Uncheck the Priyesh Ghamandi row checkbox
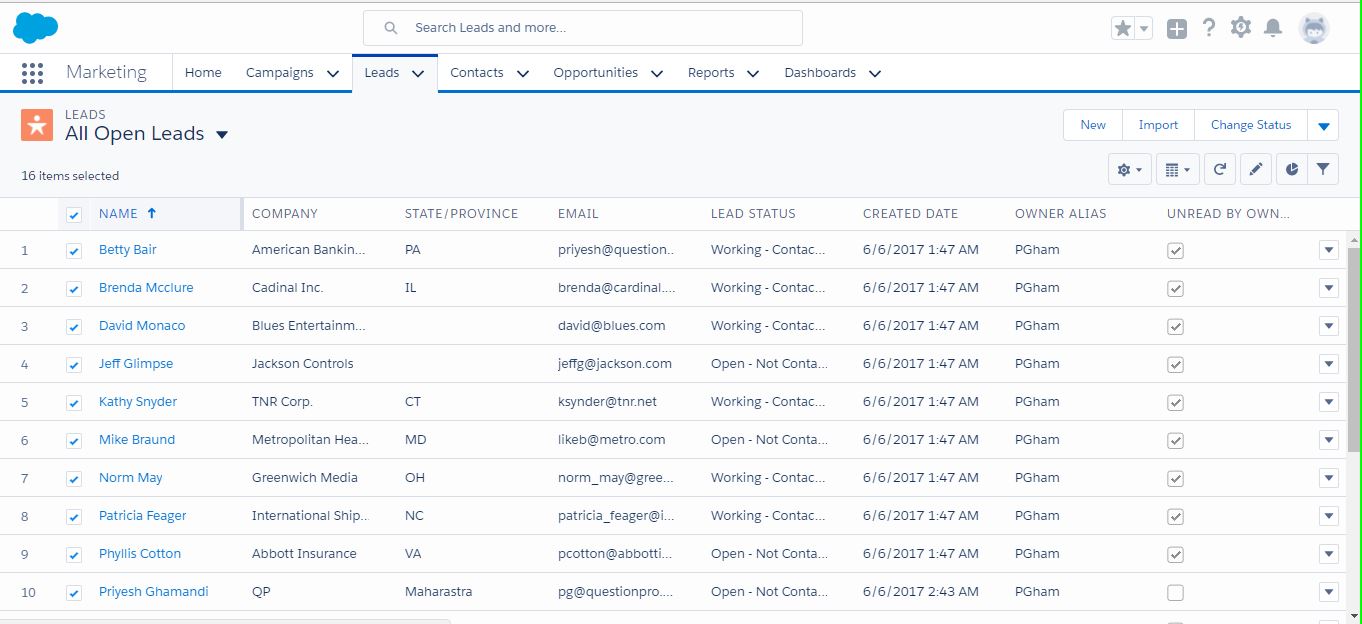This screenshot has height=624, width=1362. (x=74, y=593)
